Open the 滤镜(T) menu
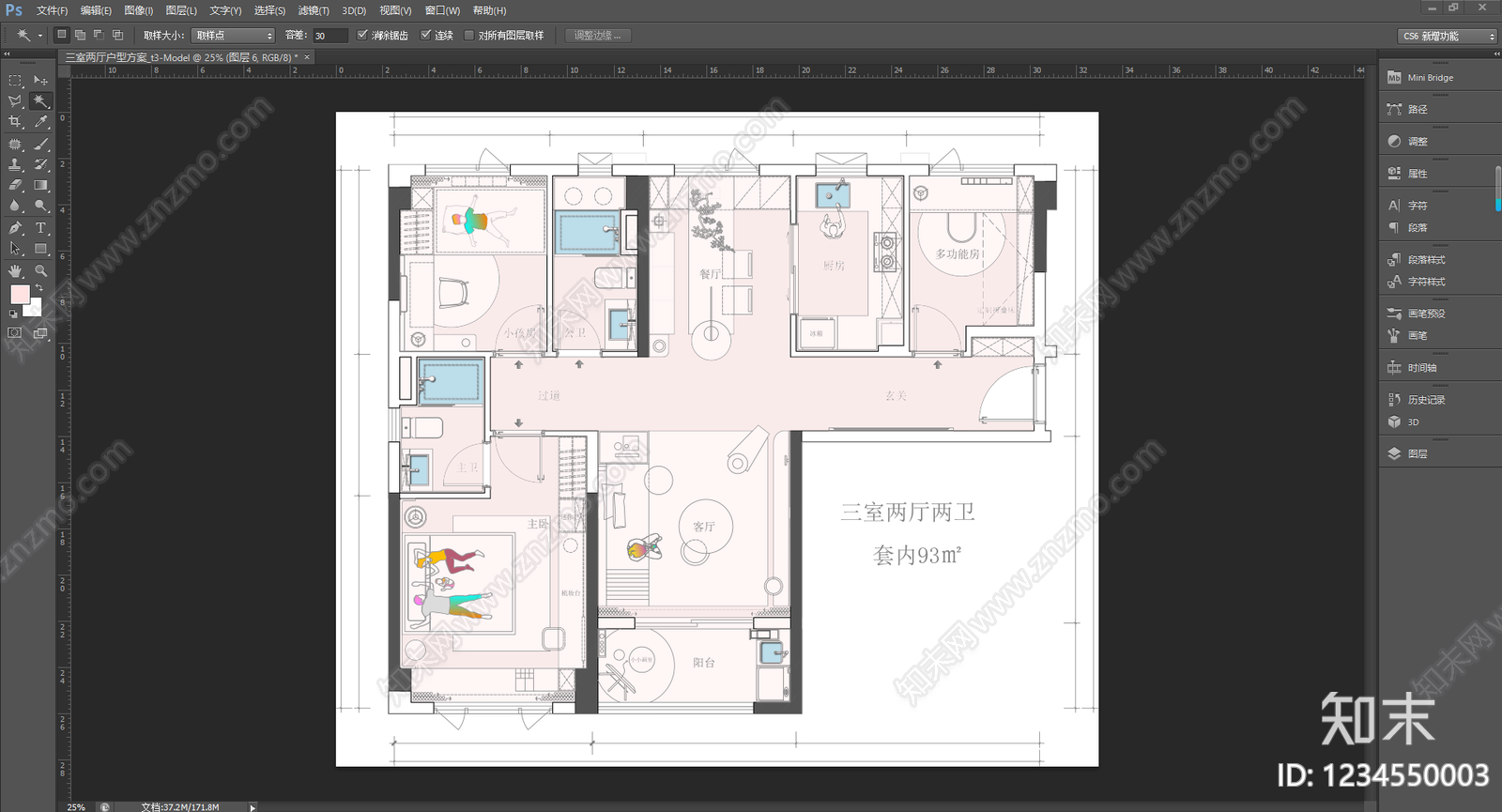Screen dimensions: 1502x812 pyautogui.click(x=314, y=10)
